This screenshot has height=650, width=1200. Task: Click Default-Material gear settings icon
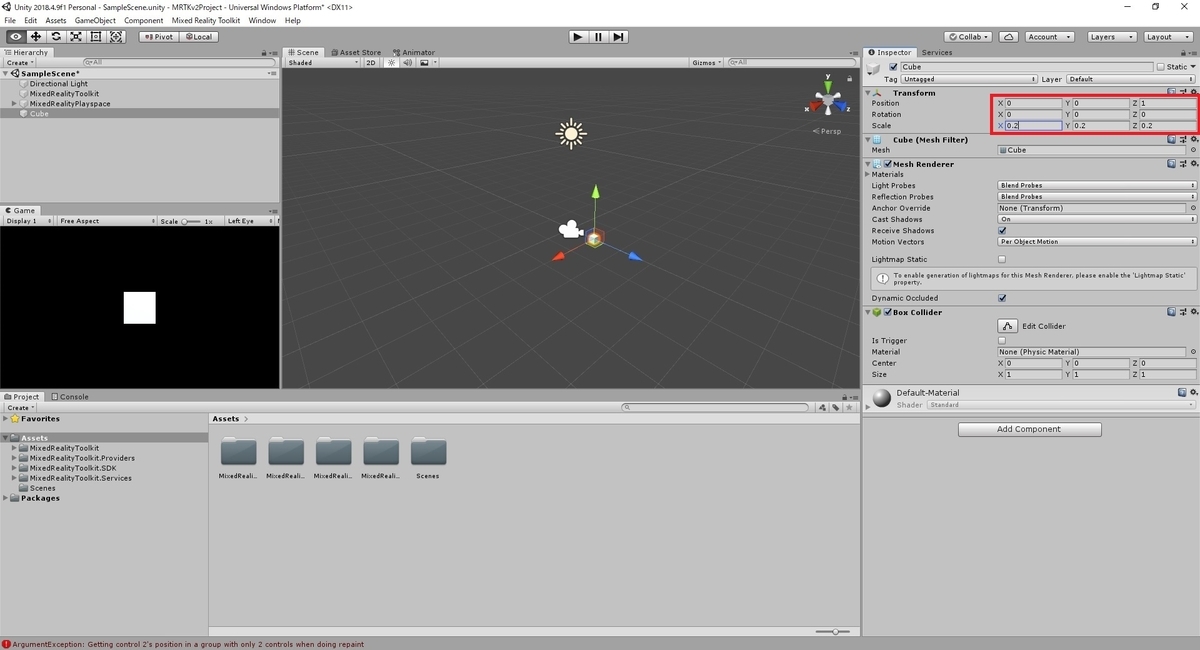1193,393
